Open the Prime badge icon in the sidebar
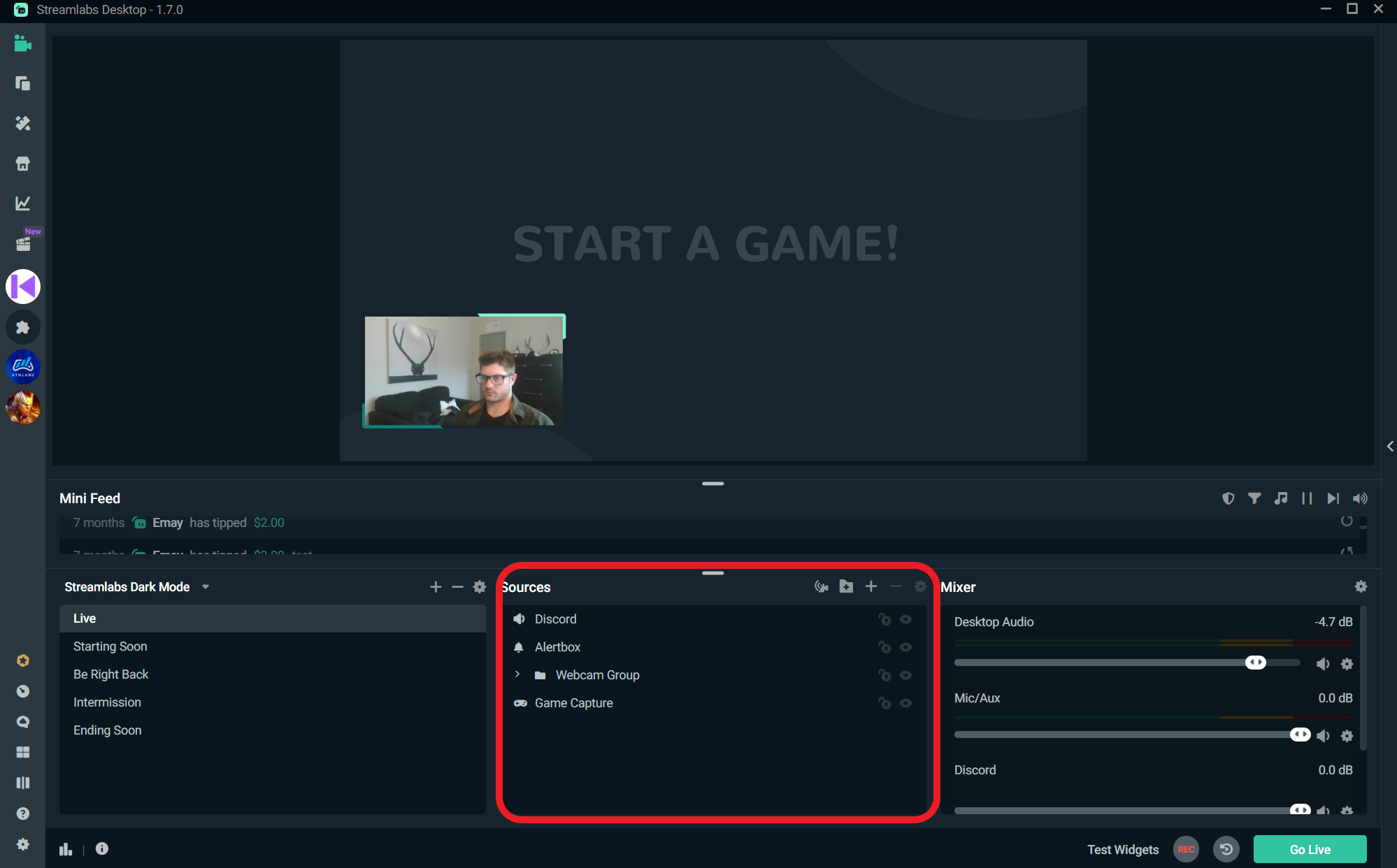Screen dimensions: 1397x868 (x=22, y=660)
